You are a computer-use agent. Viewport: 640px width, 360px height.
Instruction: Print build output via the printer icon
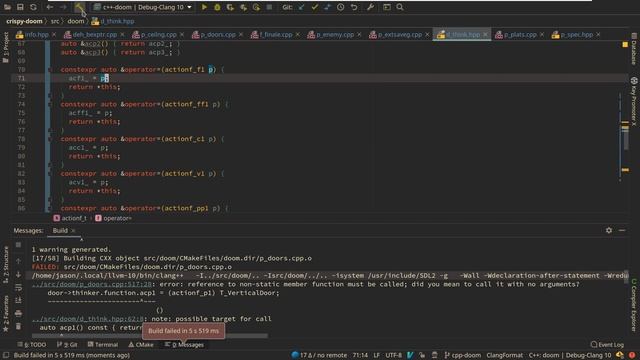18,313
